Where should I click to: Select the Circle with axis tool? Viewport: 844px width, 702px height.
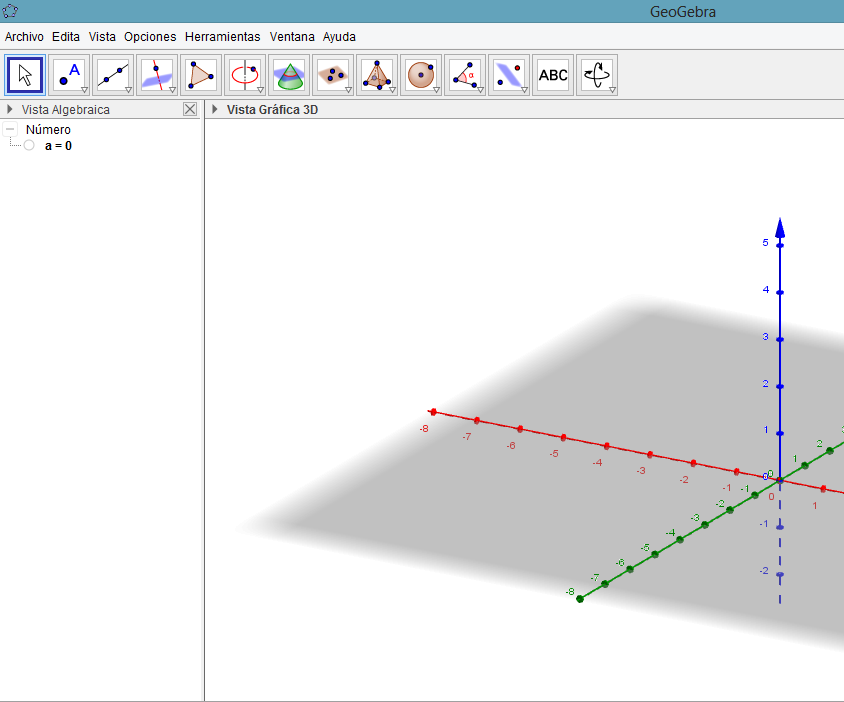[245, 75]
